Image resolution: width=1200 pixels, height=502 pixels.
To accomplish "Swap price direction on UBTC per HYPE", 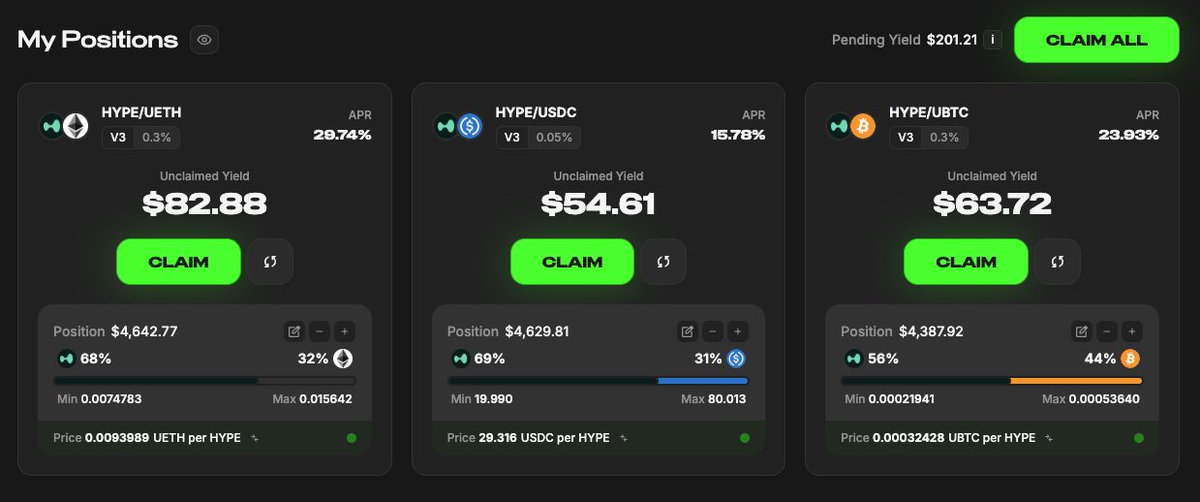I will [1049, 438].
